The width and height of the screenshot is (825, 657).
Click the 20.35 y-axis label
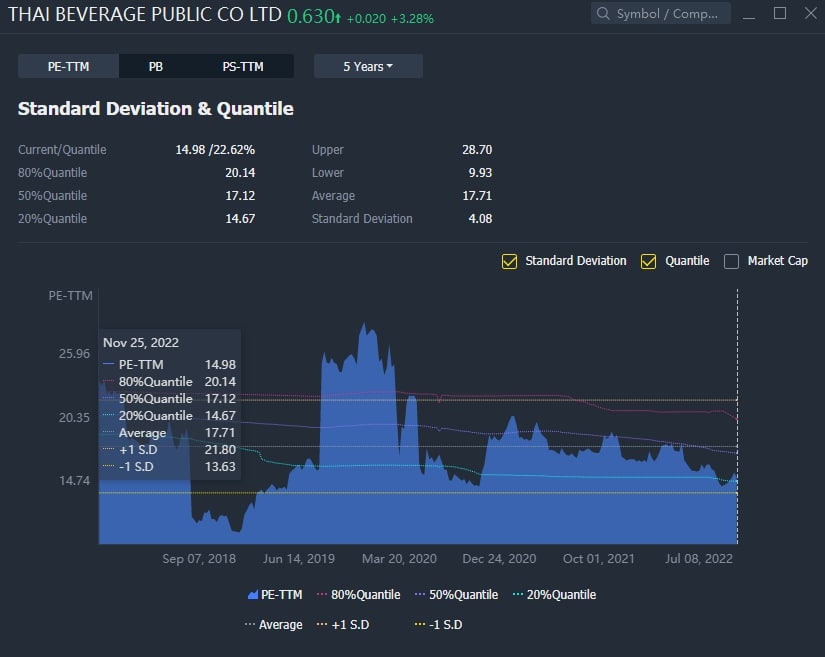pyautogui.click(x=74, y=418)
